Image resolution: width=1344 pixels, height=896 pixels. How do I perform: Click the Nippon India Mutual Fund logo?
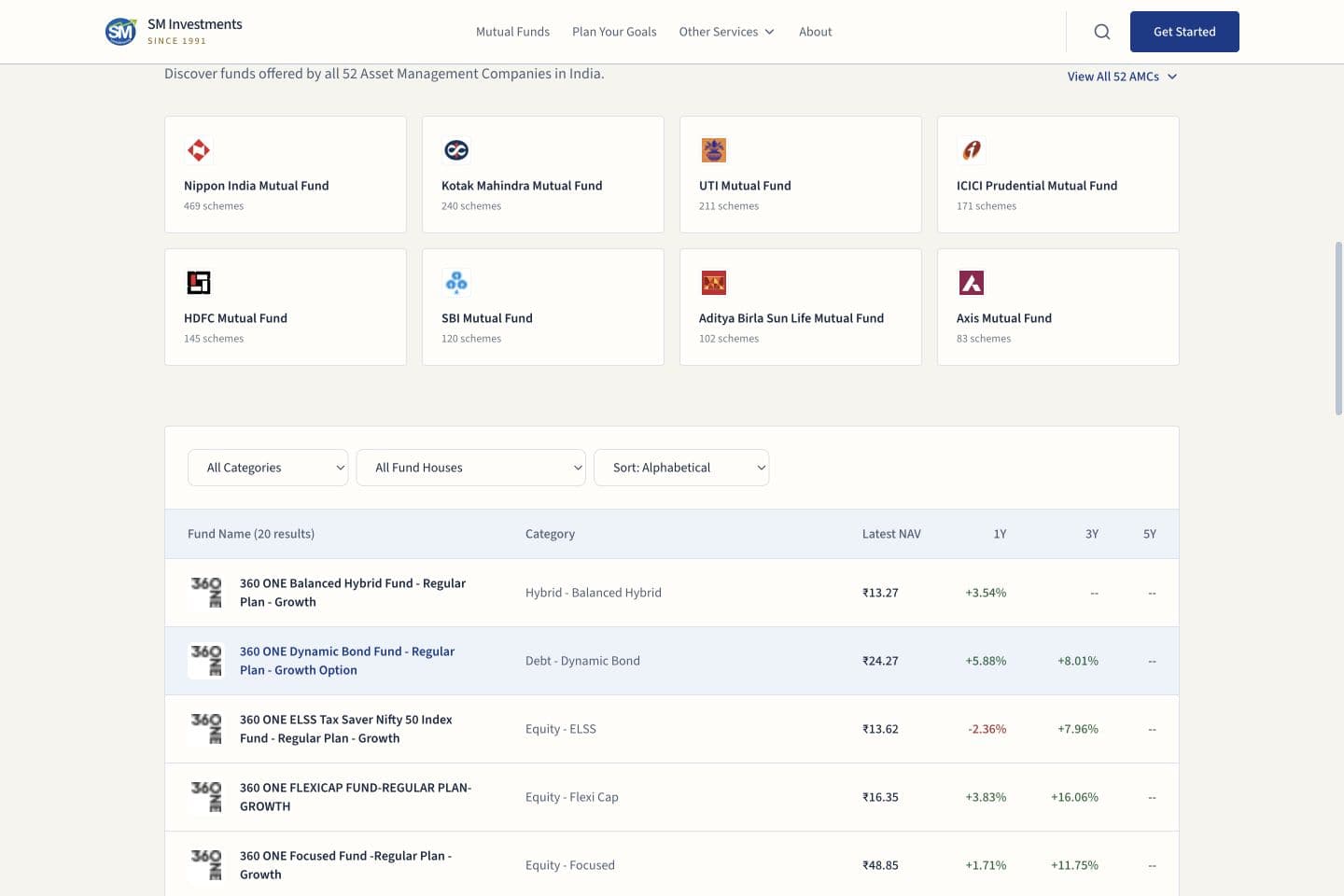pos(199,150)
